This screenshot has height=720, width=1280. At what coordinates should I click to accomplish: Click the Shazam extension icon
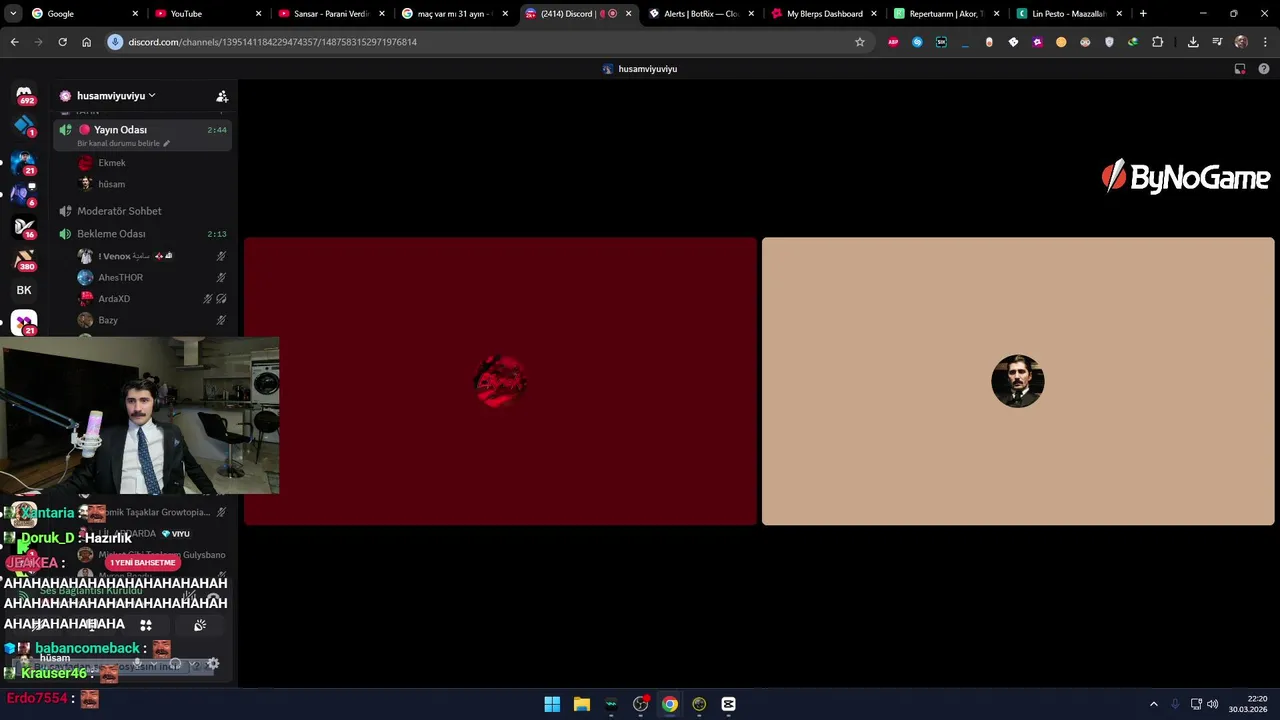917,42
